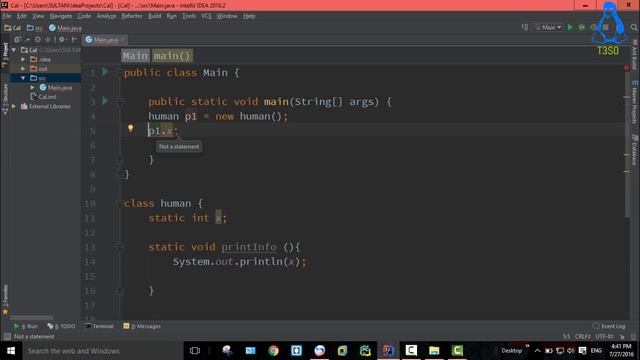640x360 pixels.
Task: Open the VCS menu
Action: tap(206, 16)
